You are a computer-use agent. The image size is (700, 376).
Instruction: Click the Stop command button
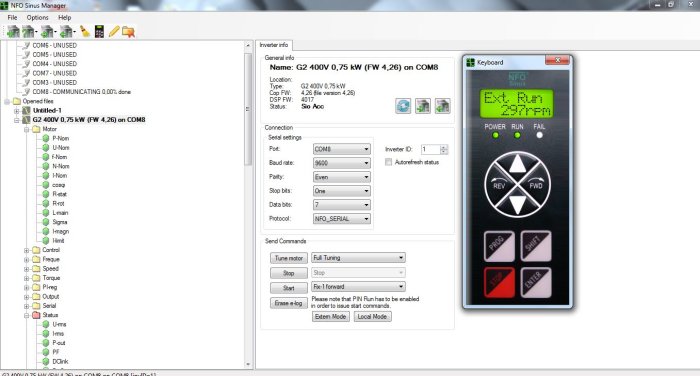tap(289, 273)
